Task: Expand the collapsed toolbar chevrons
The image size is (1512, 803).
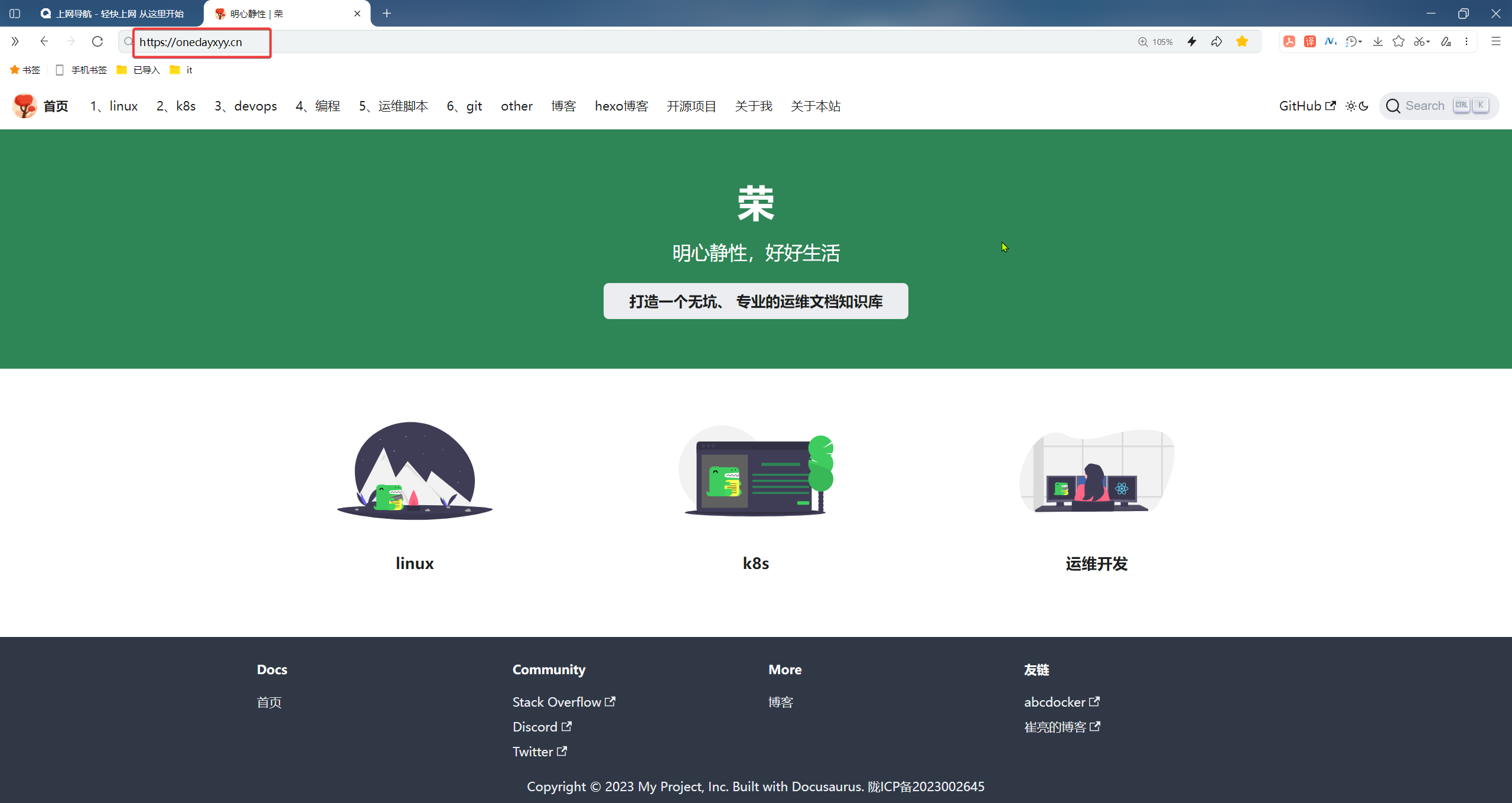Action: [x=15, y=41]
